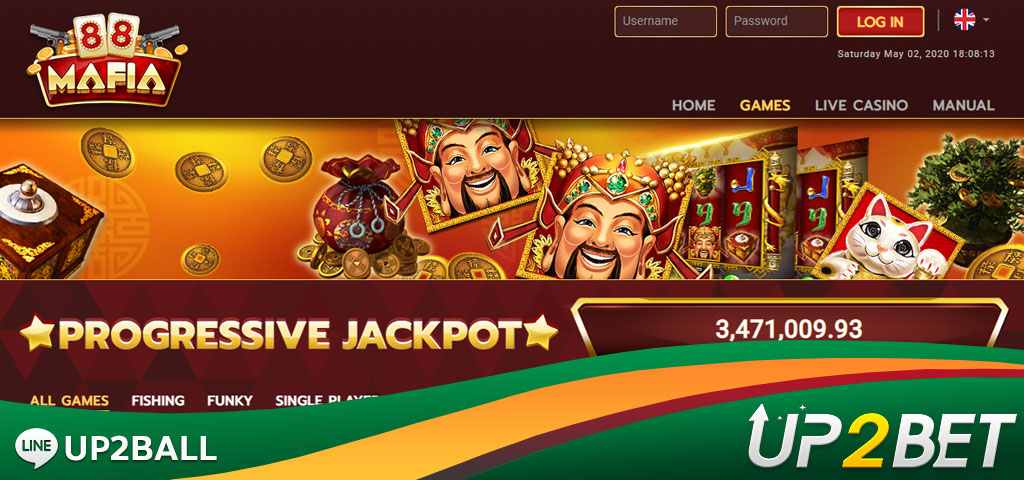The image size is (1024, 480).
Task: Go to the HOME menu
Action: click(x=694, y=105)
